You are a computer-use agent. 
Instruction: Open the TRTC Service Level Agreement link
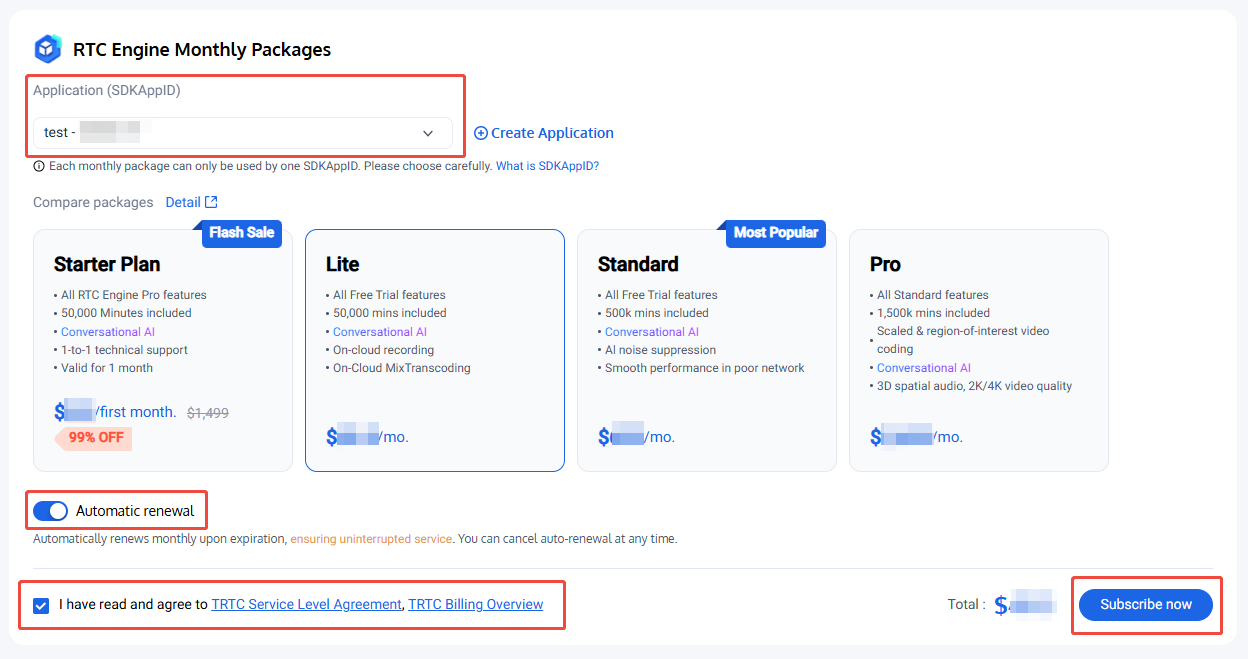click(306, 604)
